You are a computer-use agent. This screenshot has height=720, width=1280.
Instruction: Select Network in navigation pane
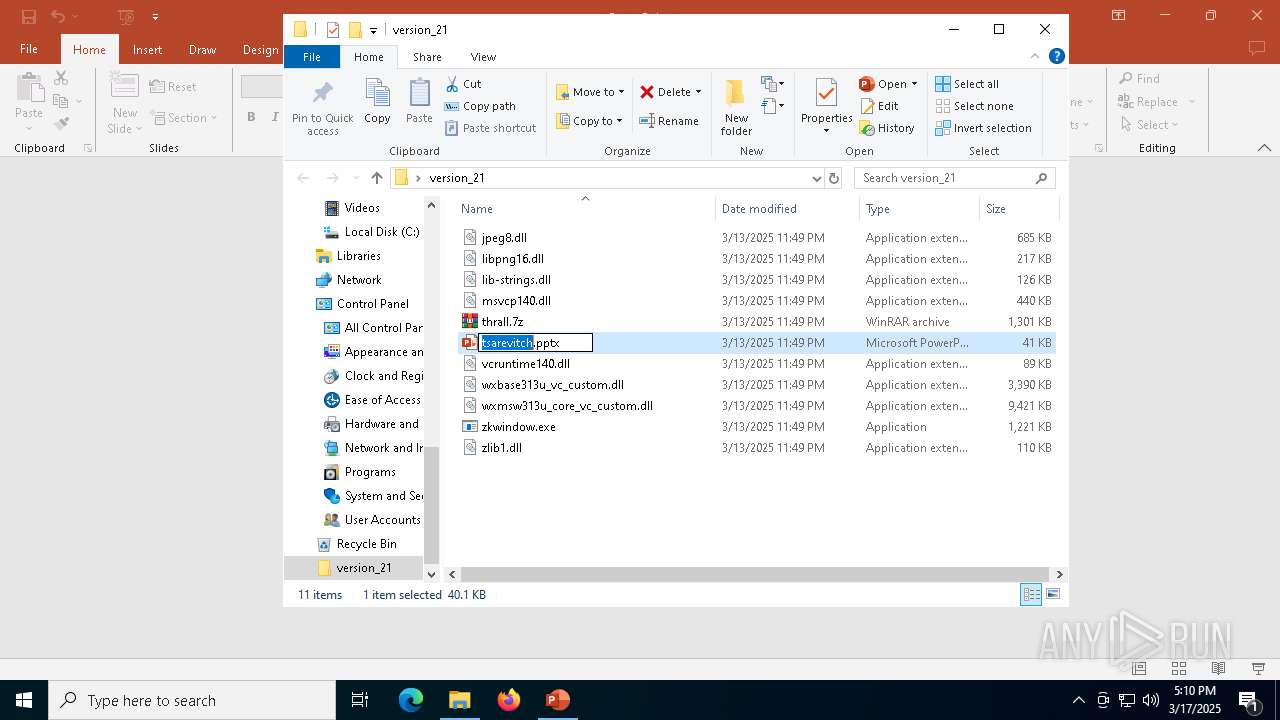(348, 280)
